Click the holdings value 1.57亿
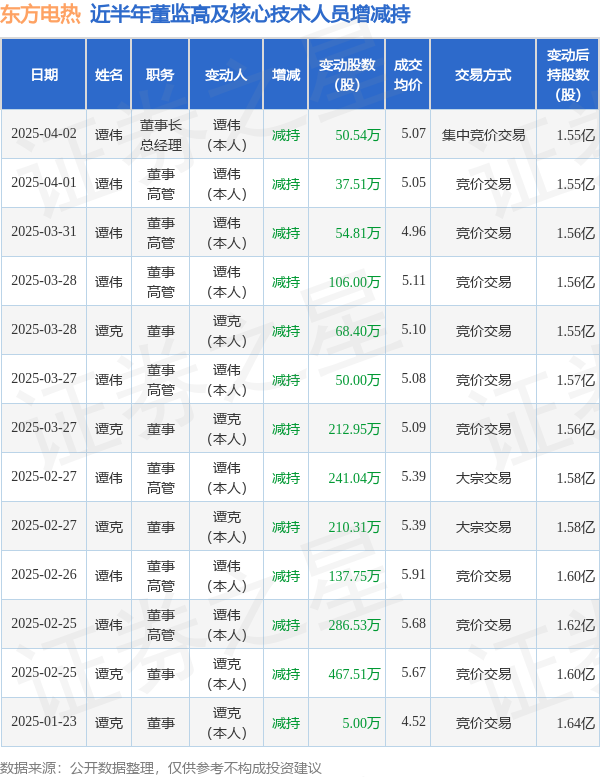This screenshot has height=777, width=600. (x=575, y=380)
